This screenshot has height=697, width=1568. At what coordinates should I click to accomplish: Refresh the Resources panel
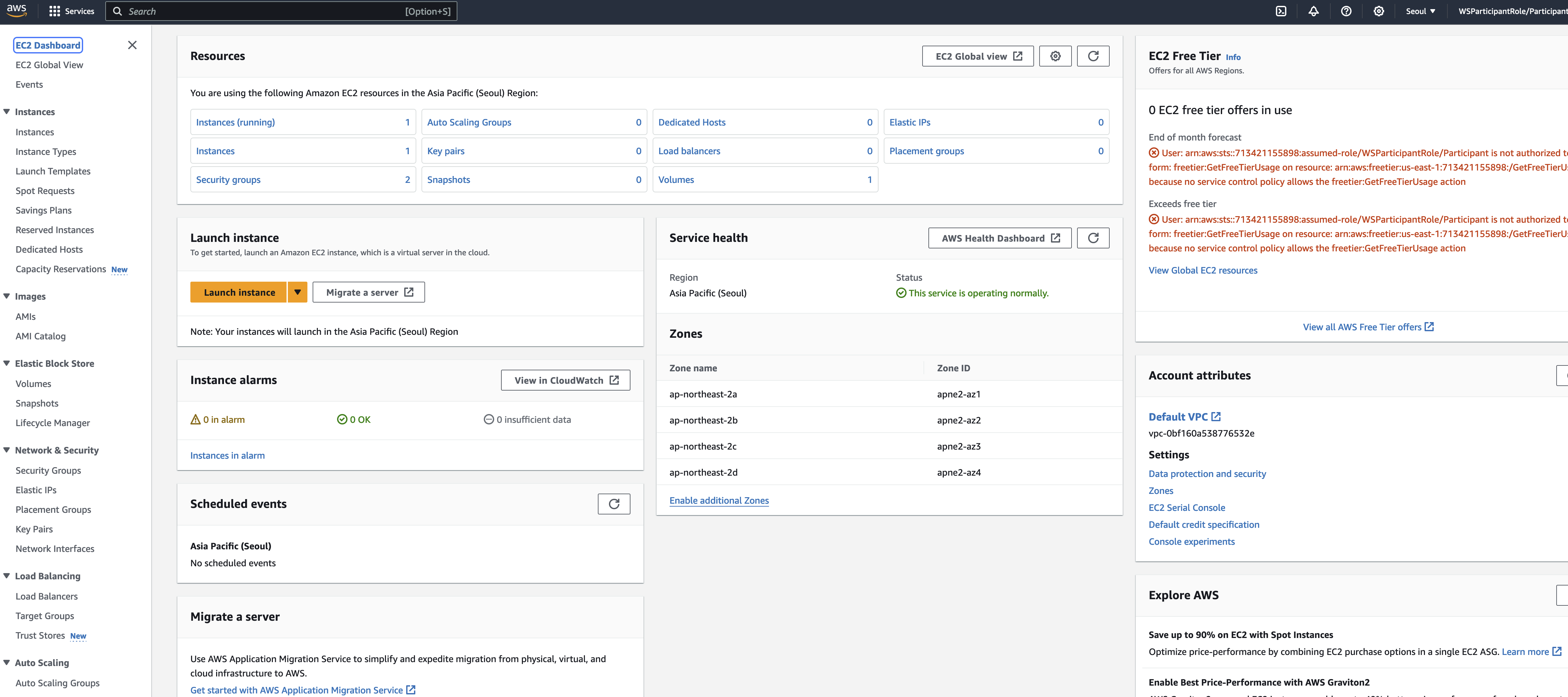point(1093,56)
